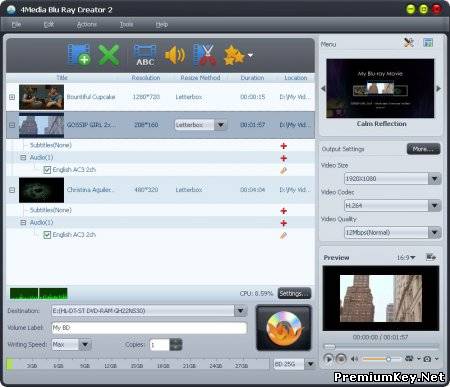Select the Christina Aguilera video thumbnail

[x=41, y=190]
